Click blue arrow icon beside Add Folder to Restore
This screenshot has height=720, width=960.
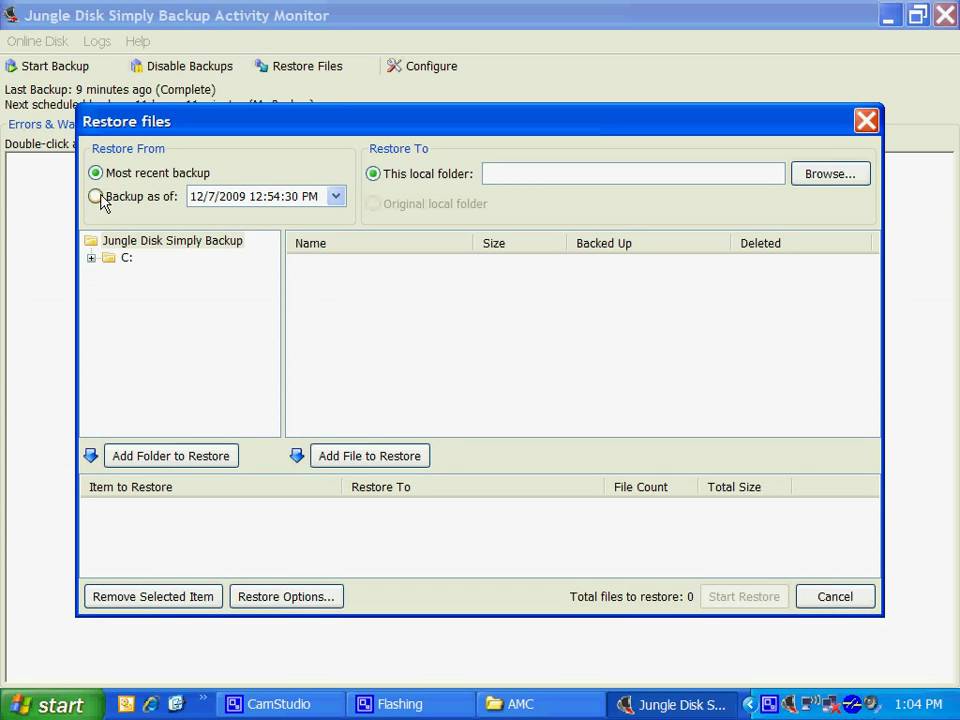tap(91, 456)
